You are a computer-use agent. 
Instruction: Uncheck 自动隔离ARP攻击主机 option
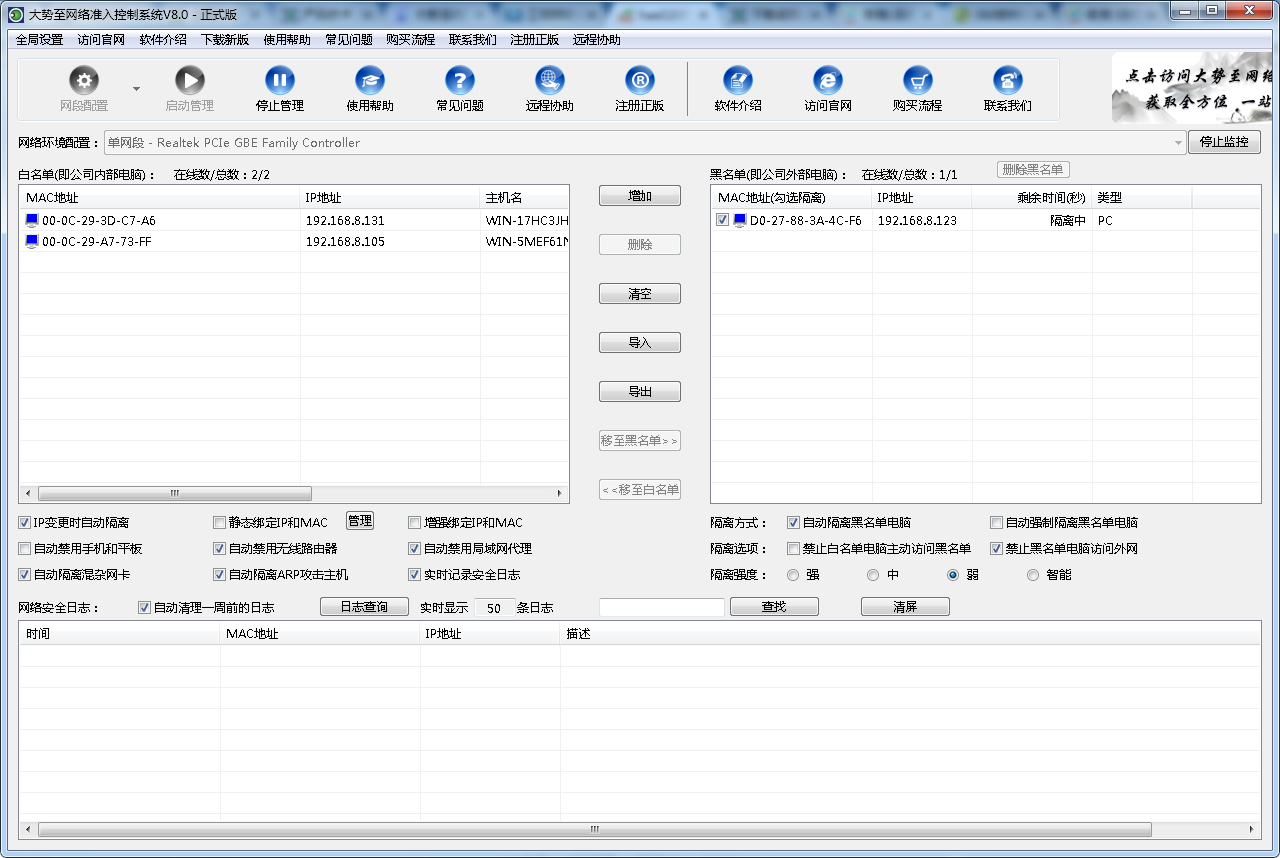pos(220,575)
